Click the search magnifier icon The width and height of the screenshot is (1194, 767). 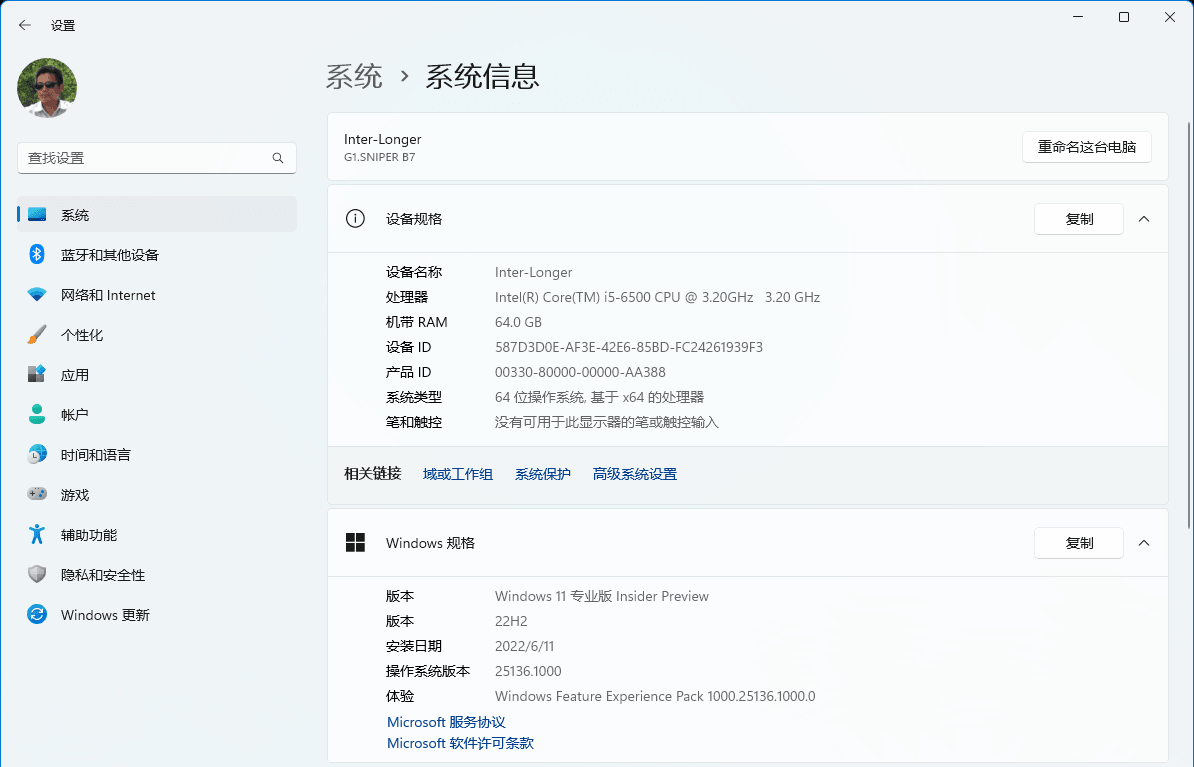[278, 158]
